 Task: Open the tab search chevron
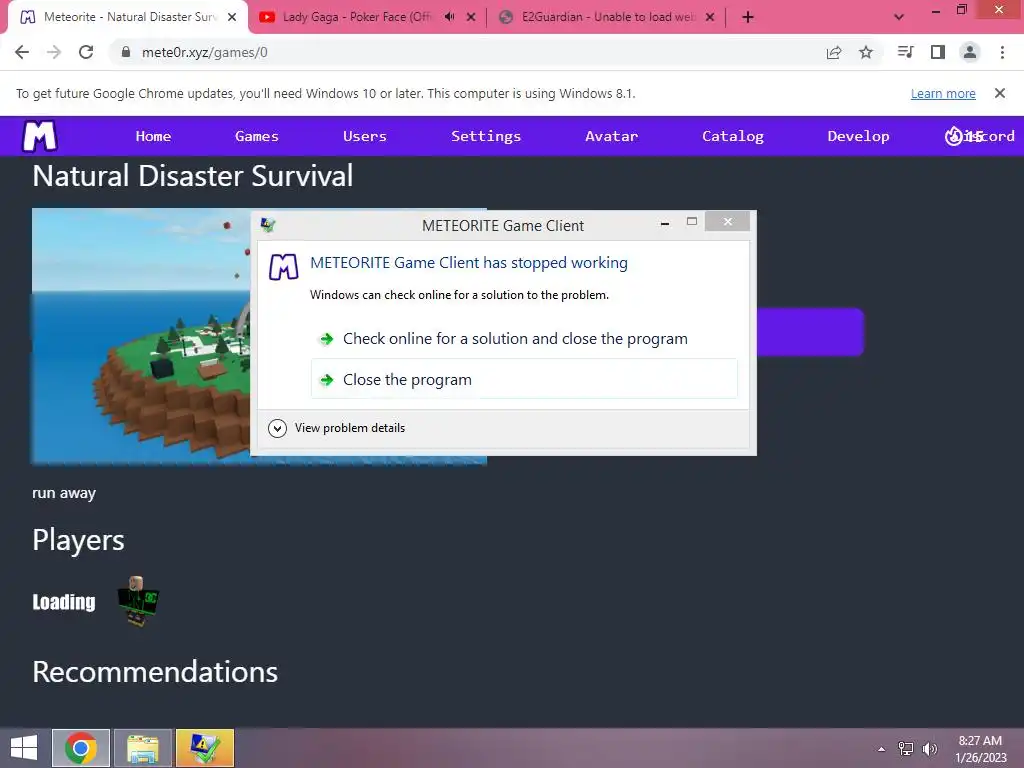[899, 17]
